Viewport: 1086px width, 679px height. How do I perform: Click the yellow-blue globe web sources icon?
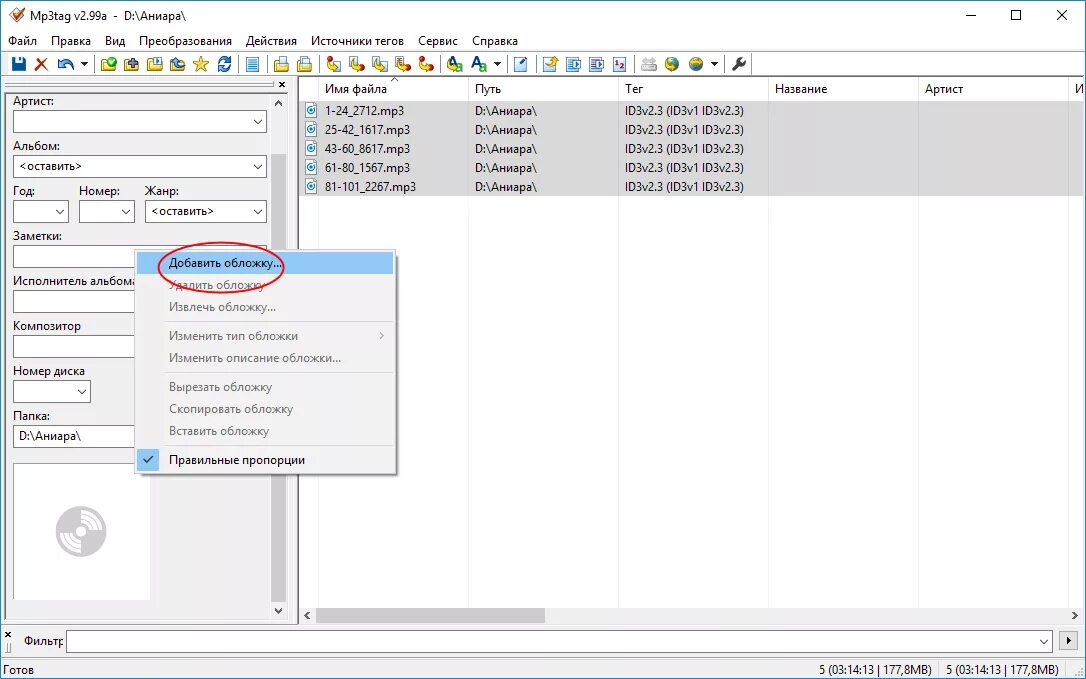696,64
